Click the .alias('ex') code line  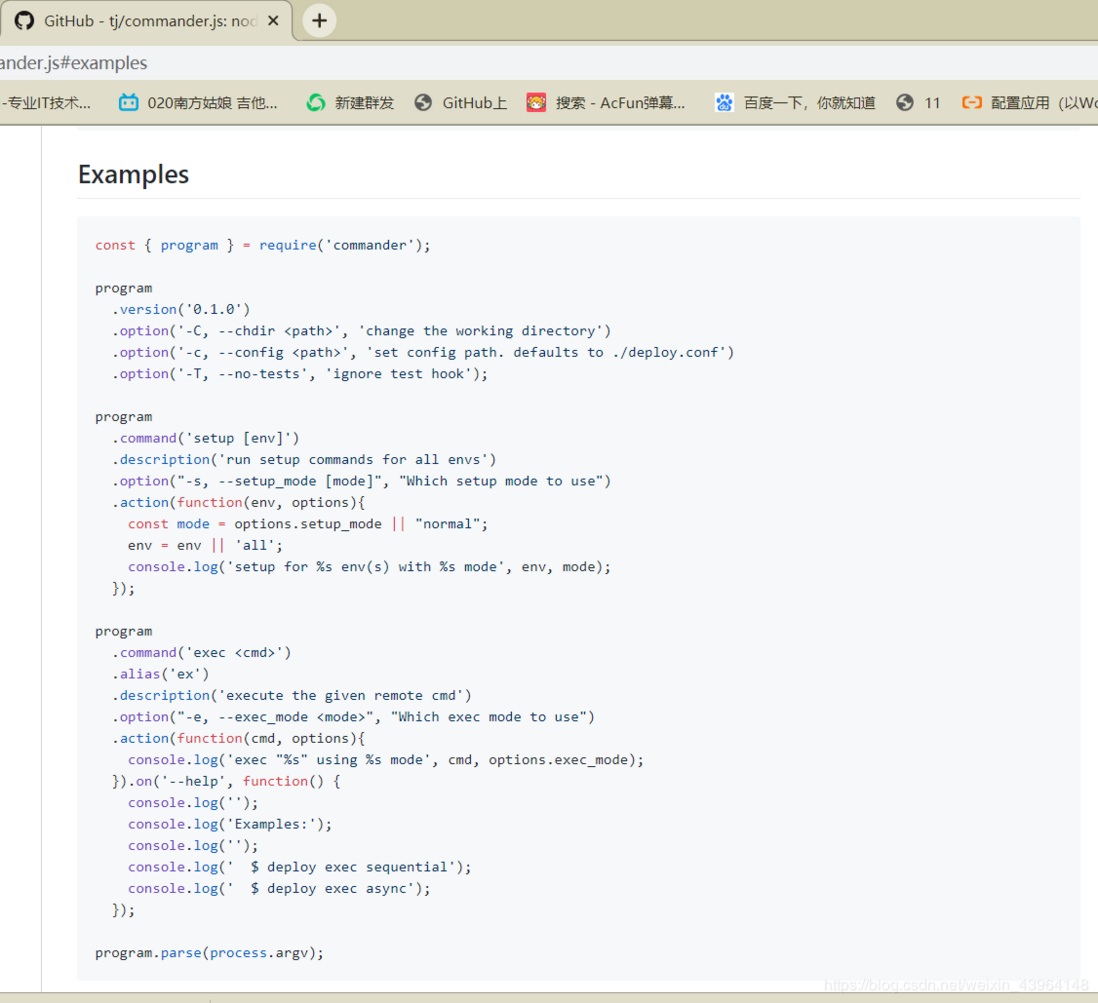tap(160, 674)
